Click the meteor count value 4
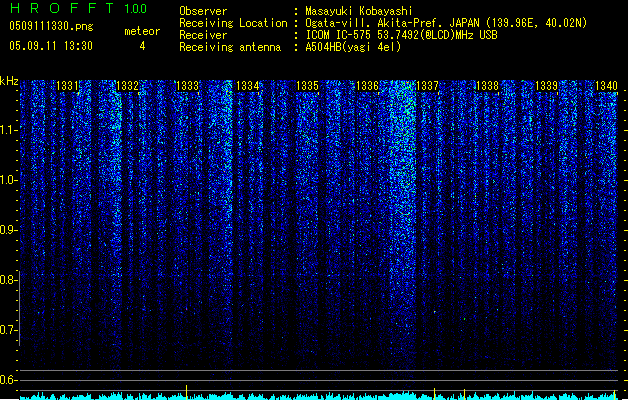The width and height of the screenshot is (629, 400). tap(142, 46)
